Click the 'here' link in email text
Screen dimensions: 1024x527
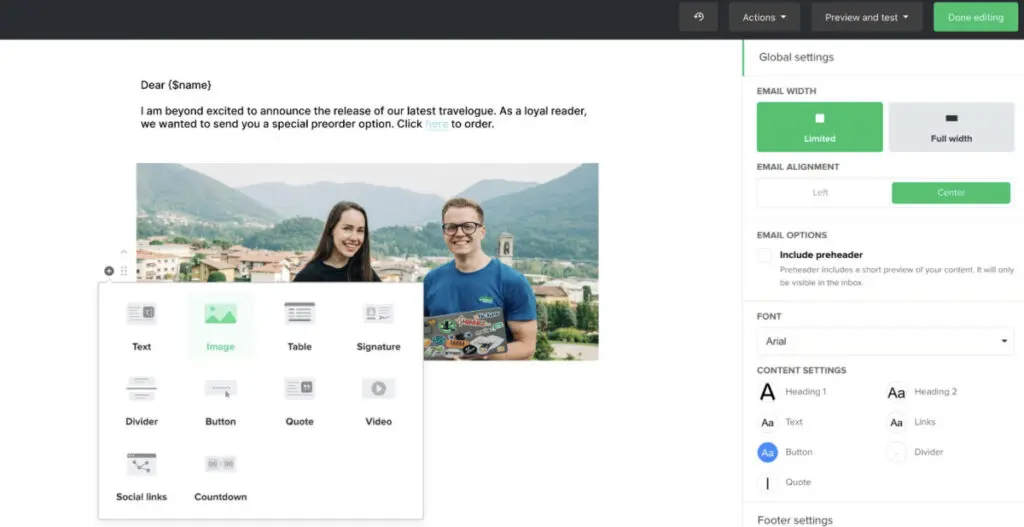pos(436,124)
